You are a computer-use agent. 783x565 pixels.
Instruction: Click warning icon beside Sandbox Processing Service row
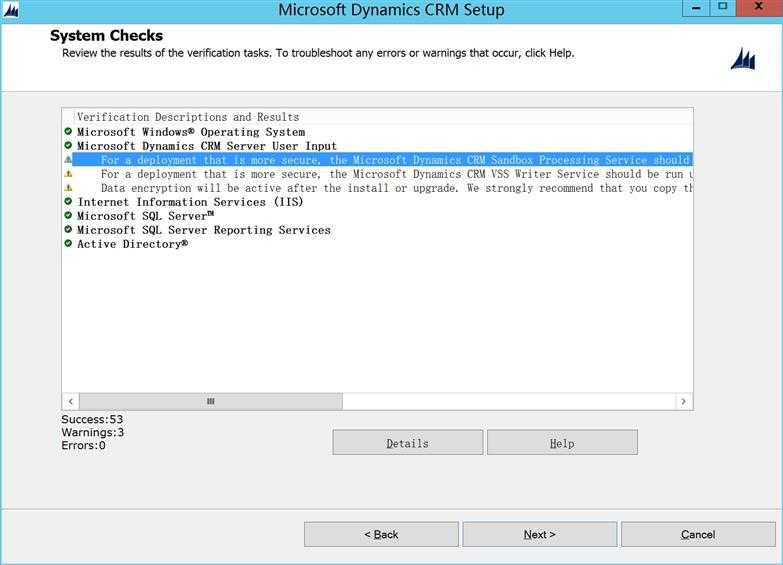68,159
